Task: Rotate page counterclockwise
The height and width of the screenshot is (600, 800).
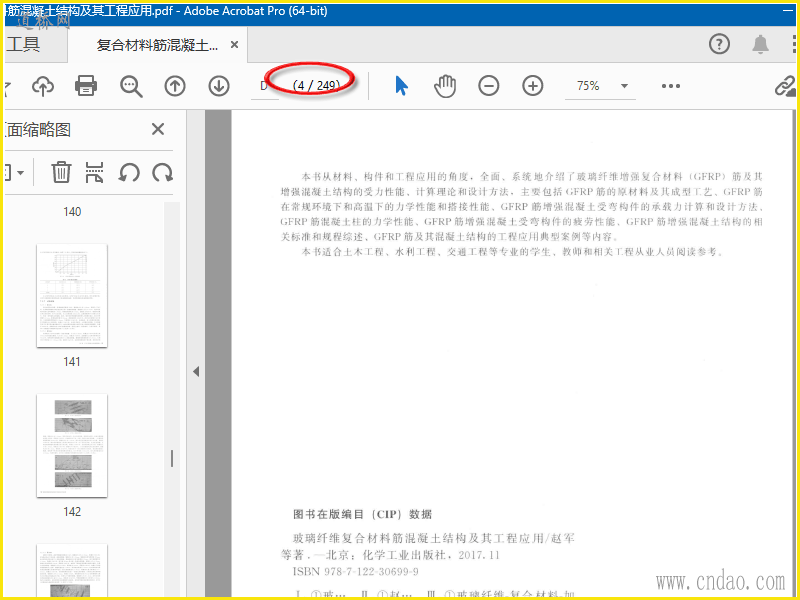Action: pyautogui.click(x=129, y=172)
